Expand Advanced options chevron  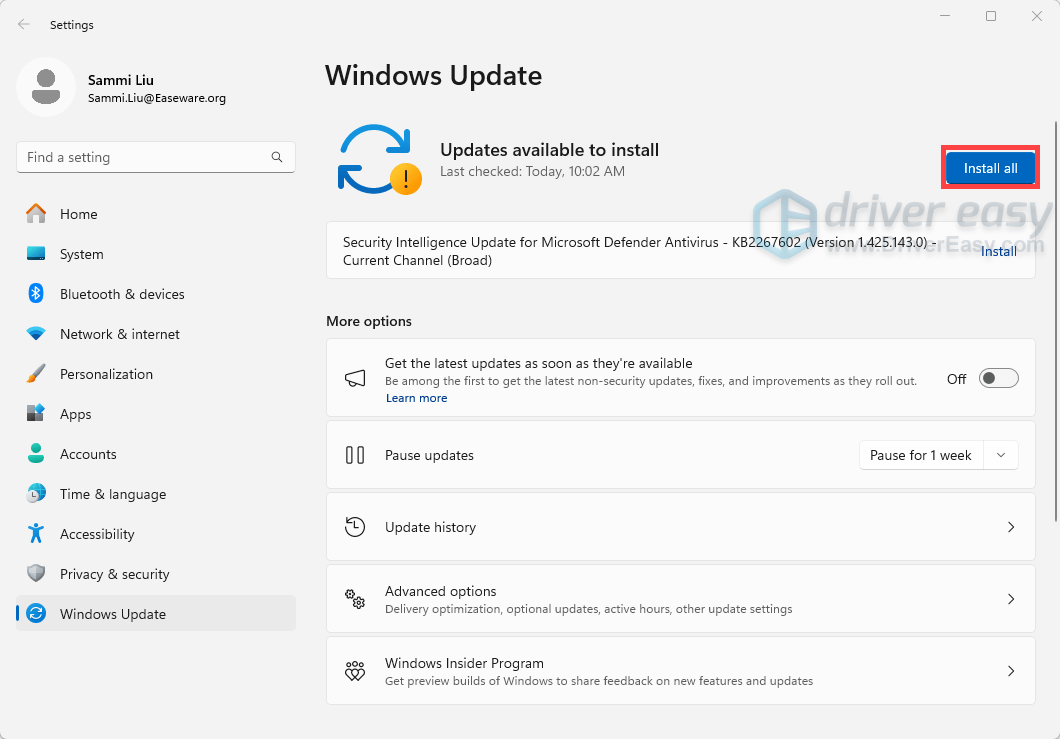1010,599
